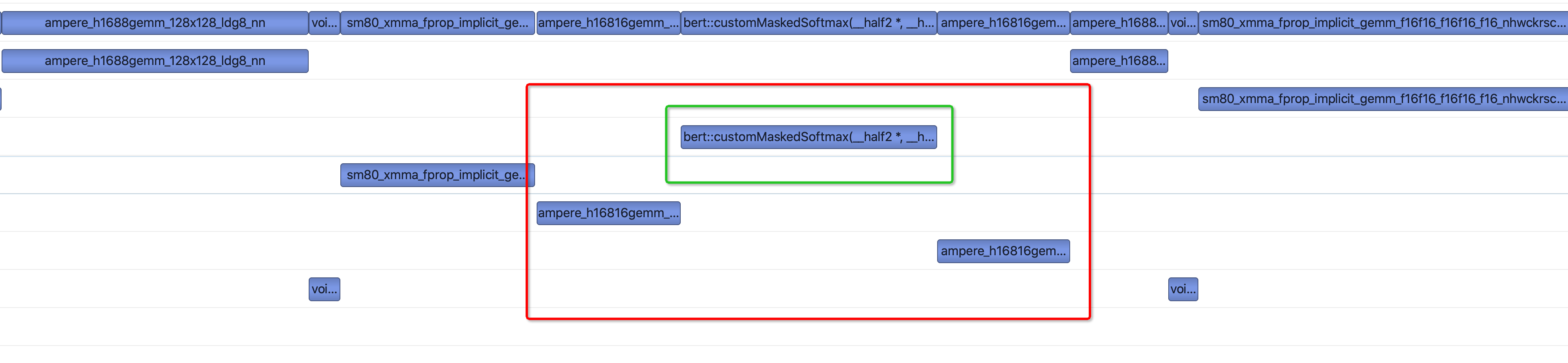This screenshot has width=1568, height=363.
Task: Click top-row ampere_h16816gem... block after bert
Action: click(1003, 23)
